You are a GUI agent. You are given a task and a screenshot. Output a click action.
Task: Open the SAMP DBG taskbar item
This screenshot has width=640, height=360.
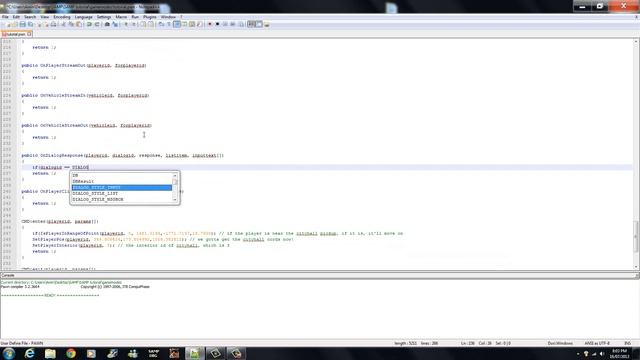pyautogui.click(x=153, y=353)
